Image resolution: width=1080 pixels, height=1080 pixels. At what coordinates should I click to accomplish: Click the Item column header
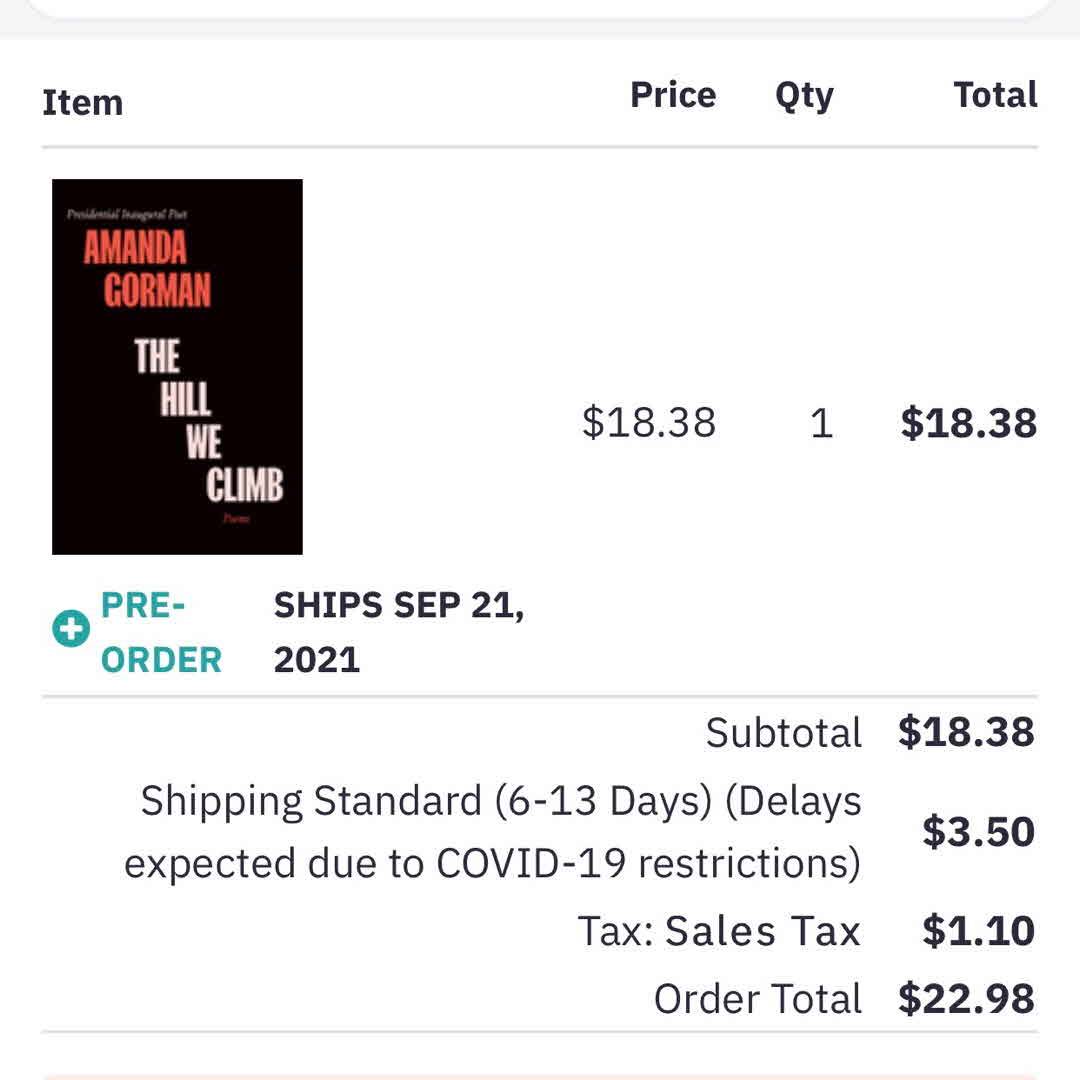[x=82, y=102]
